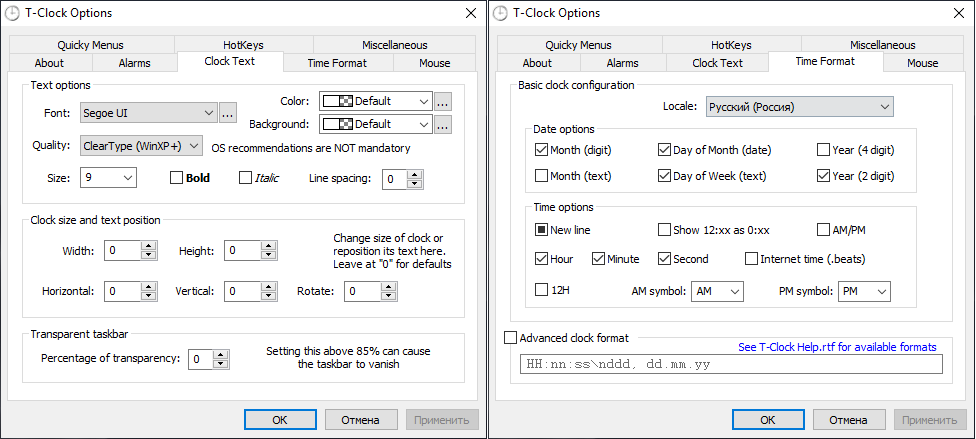Increase Line spacing with up arrow

coord(416,174)
